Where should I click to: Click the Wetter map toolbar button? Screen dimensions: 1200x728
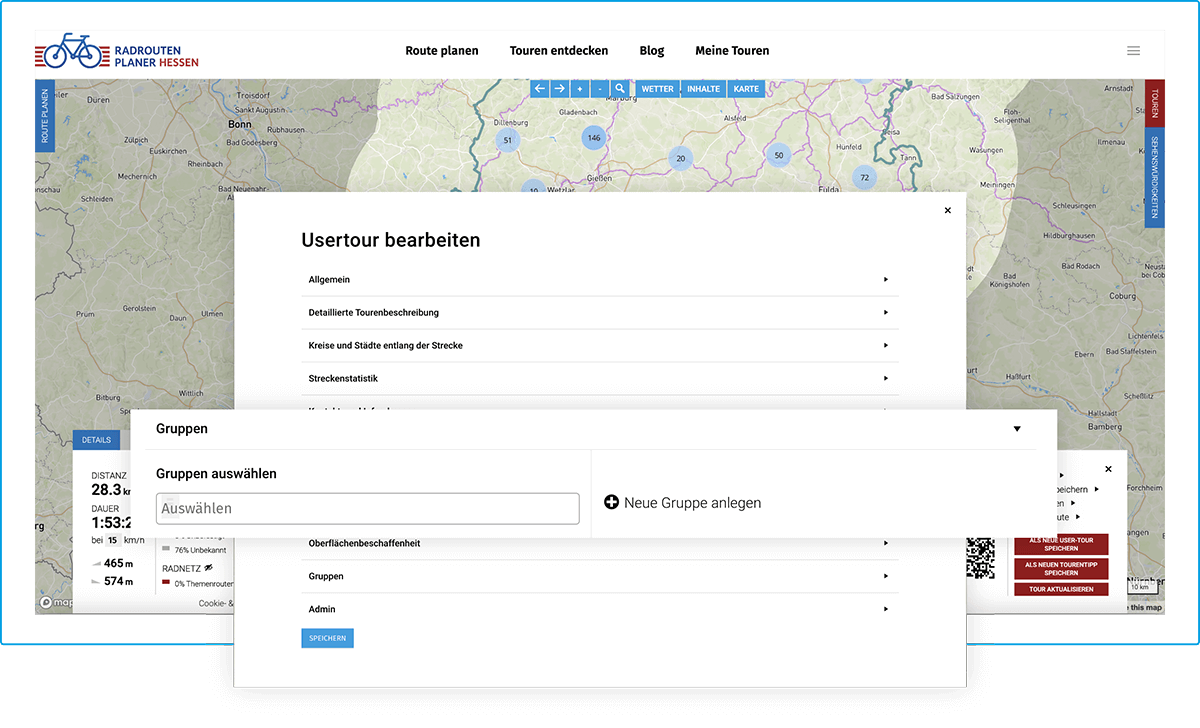coord(657,88)
